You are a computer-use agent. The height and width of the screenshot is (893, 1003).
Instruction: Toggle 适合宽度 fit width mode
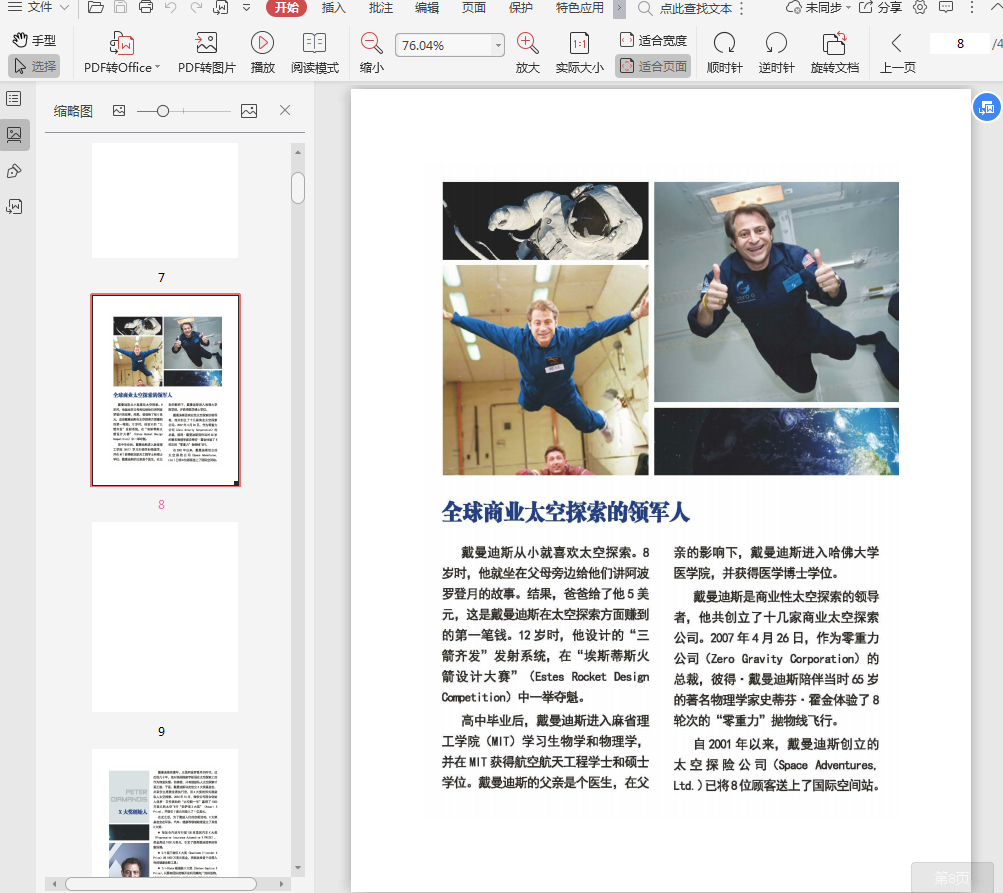click(653, 41)
